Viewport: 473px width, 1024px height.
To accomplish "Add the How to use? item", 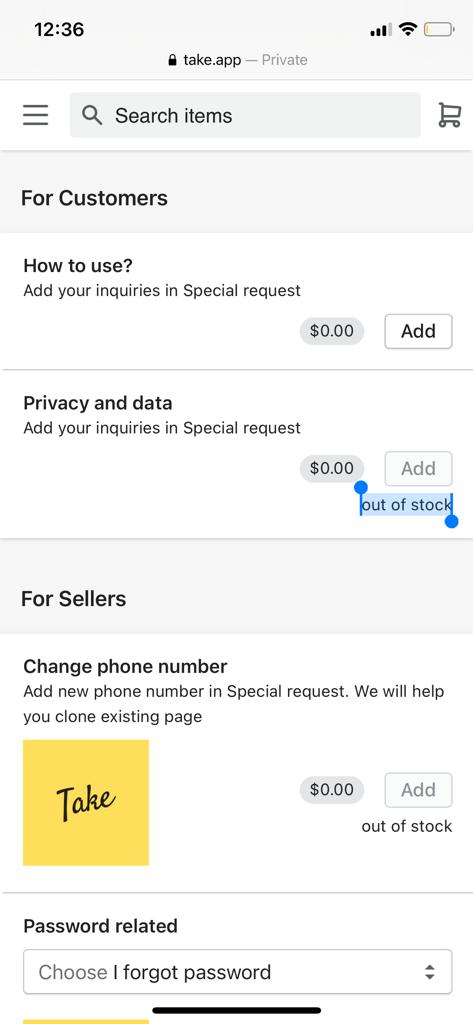I will click(x=418, y=331).
